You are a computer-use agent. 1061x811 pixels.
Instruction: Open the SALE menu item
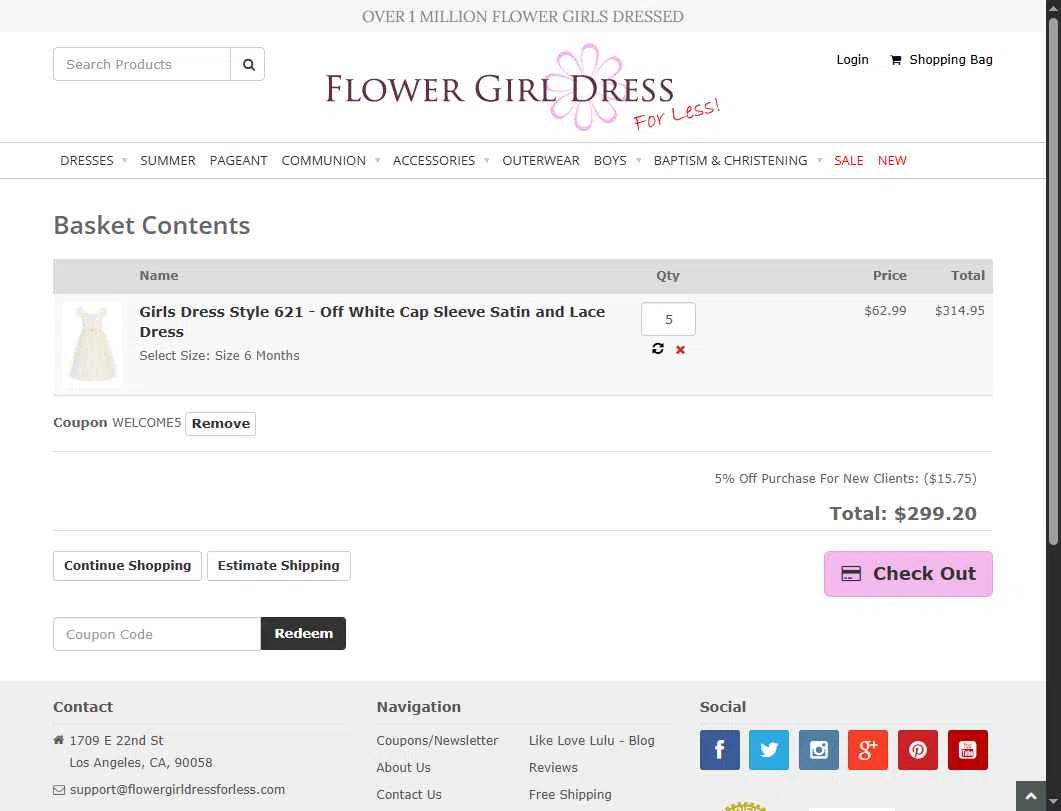click(x=849, y=161)
